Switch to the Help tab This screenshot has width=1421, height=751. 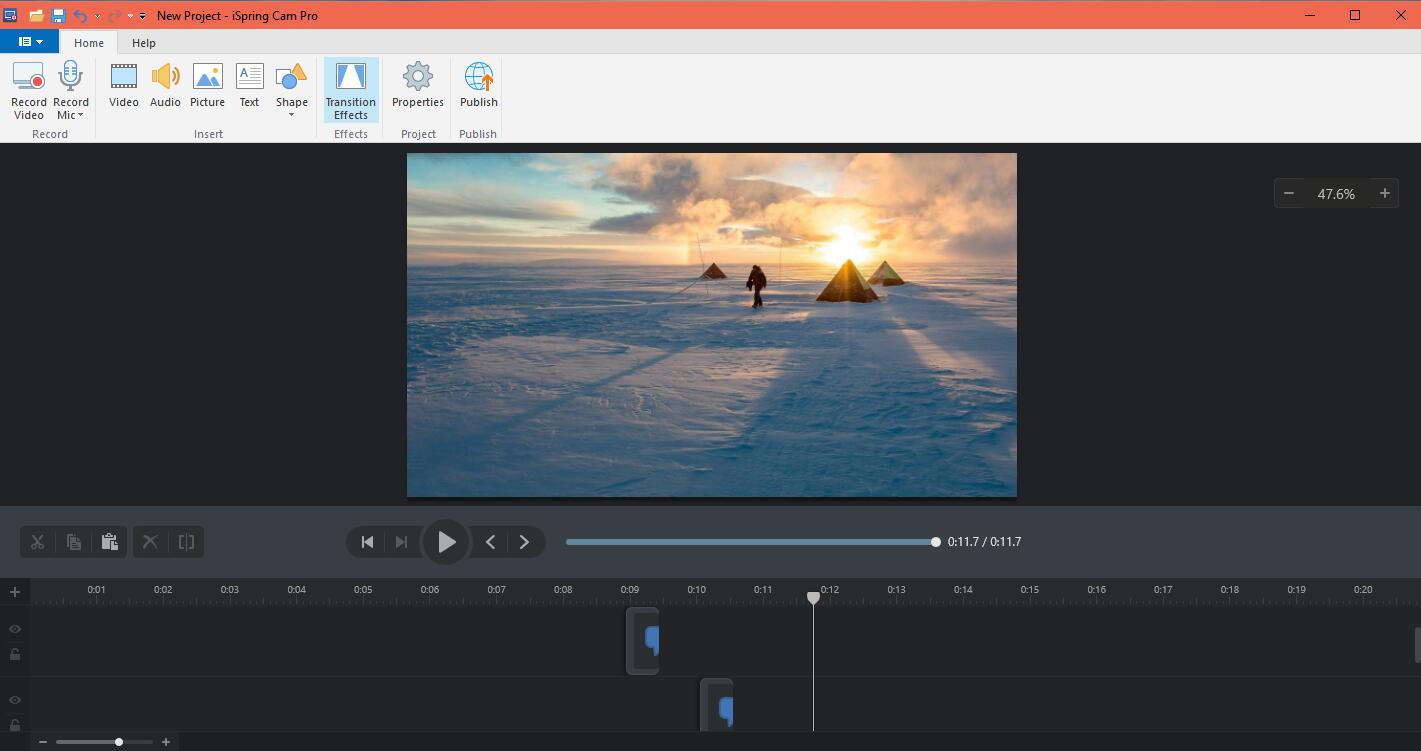tap(144, 43)
